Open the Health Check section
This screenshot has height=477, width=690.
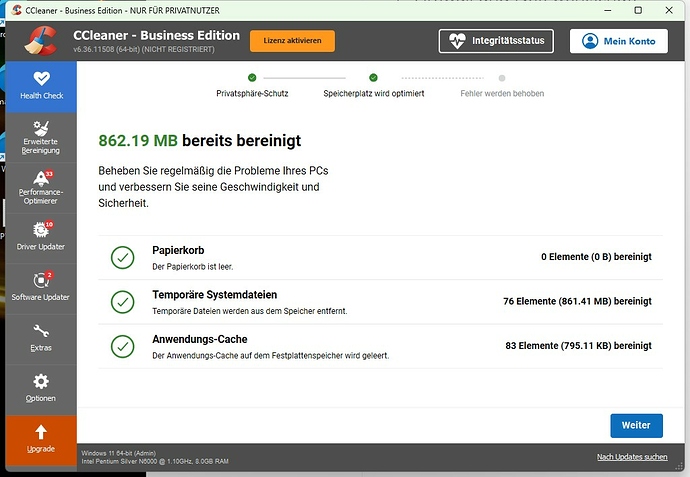41,87
